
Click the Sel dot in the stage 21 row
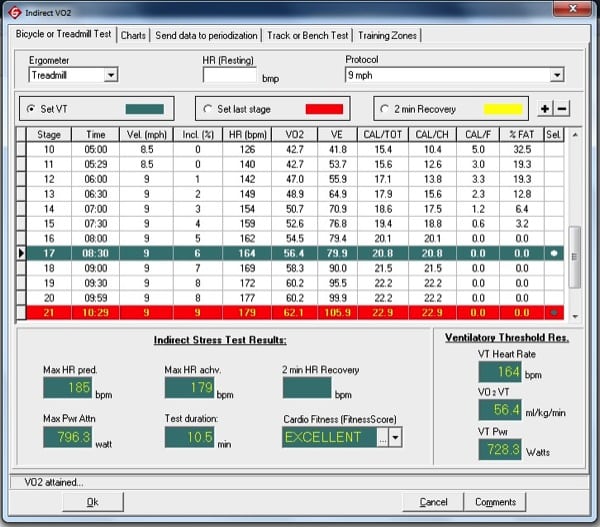point(554,313)
